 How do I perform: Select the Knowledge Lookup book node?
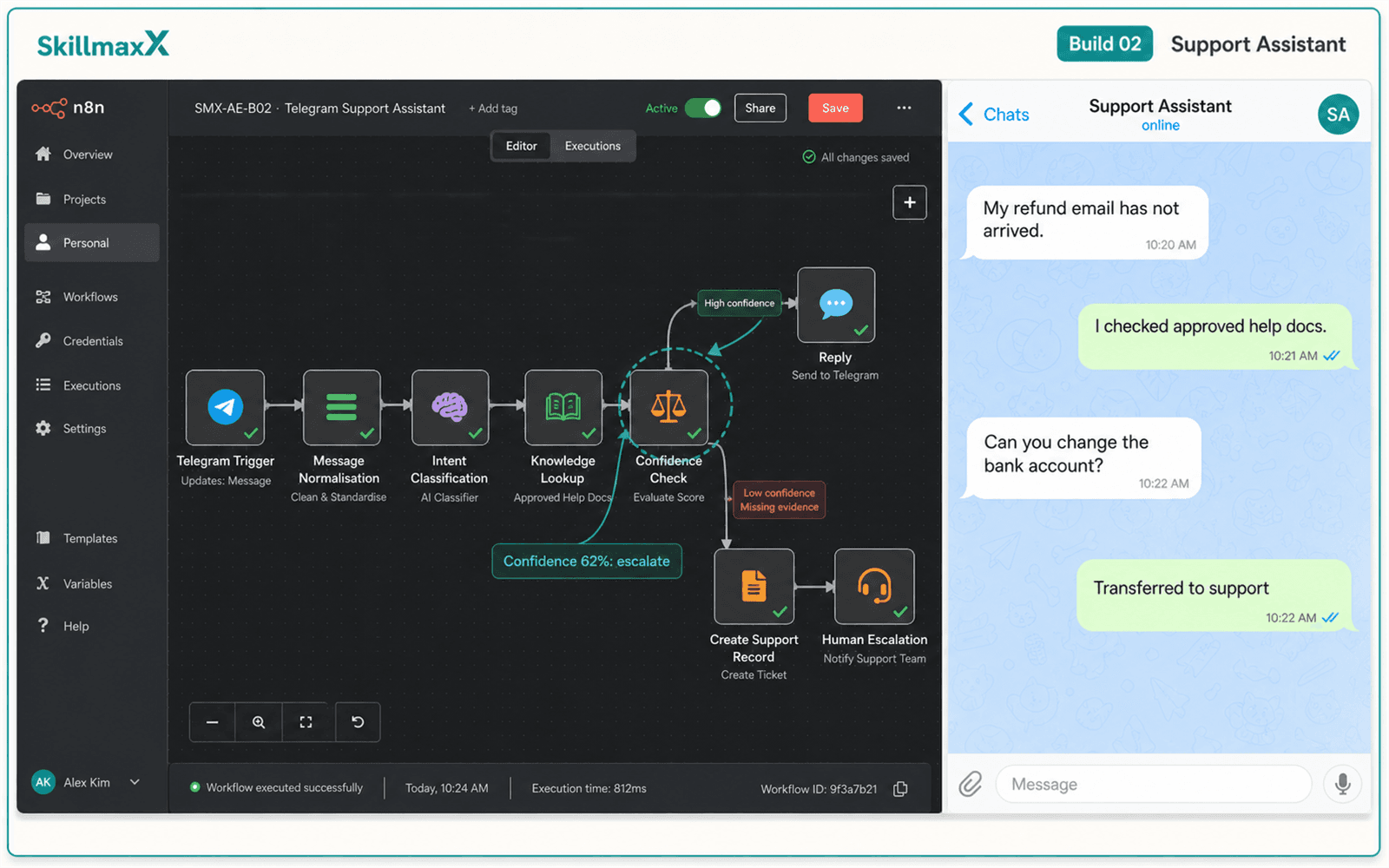tap(563, 407)
